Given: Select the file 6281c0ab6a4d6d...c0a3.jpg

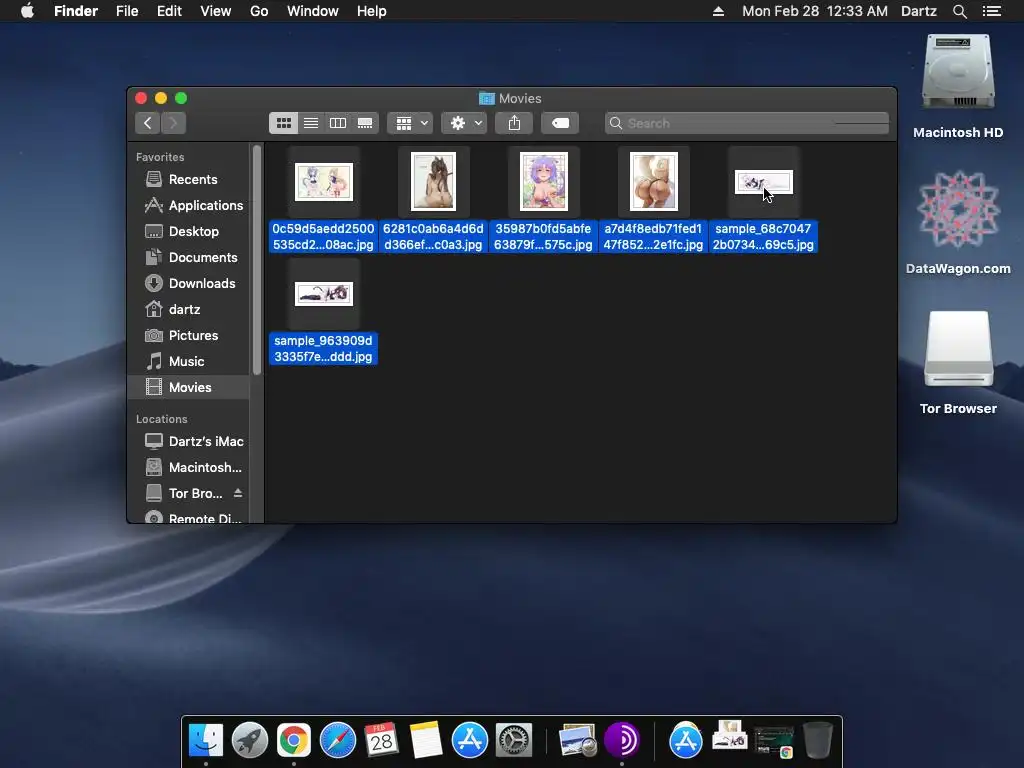Looking at the screenshot, I should pyautogui.click(x=434, y=199).
